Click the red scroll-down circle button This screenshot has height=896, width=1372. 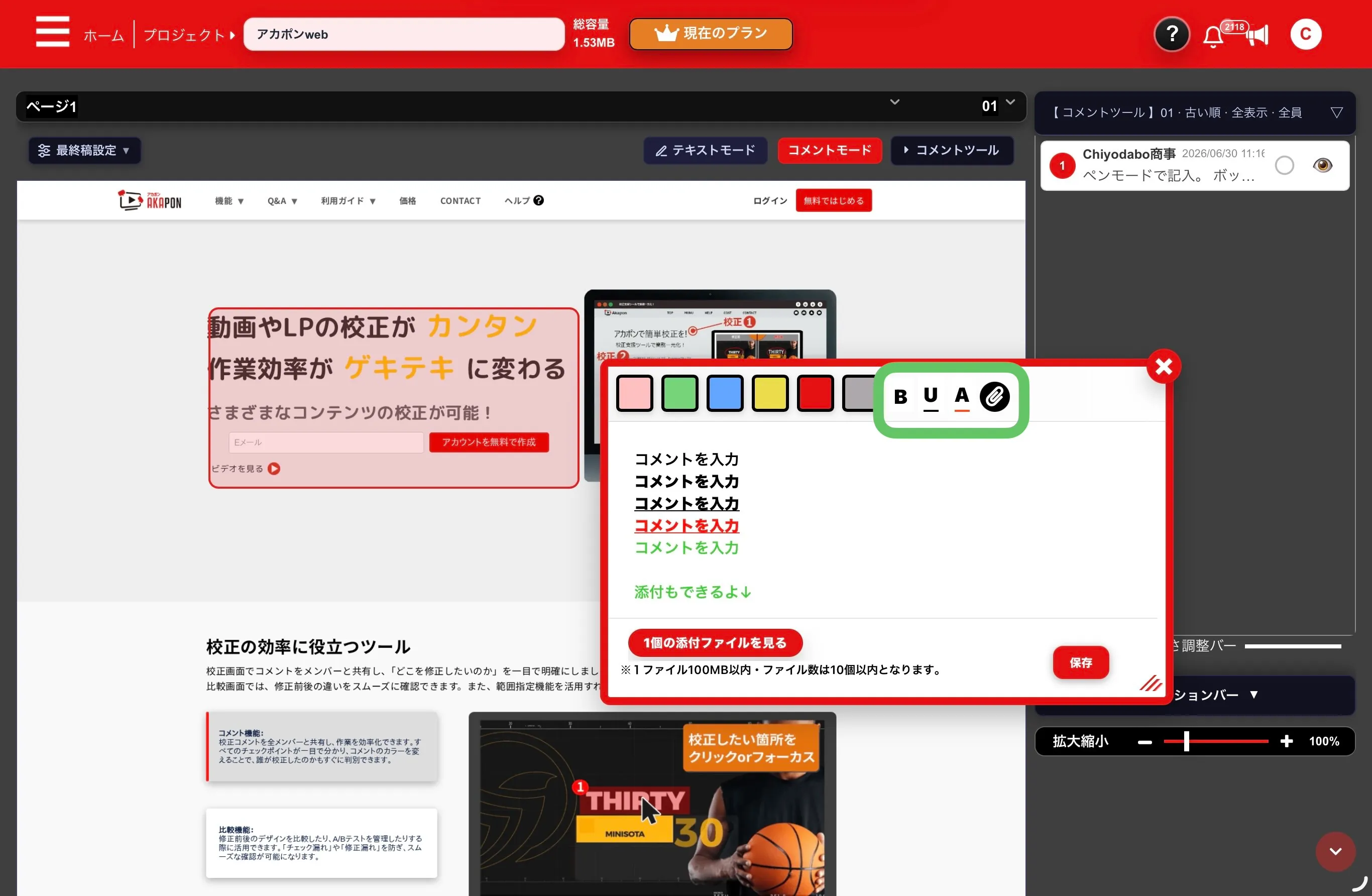point(1335,852)
